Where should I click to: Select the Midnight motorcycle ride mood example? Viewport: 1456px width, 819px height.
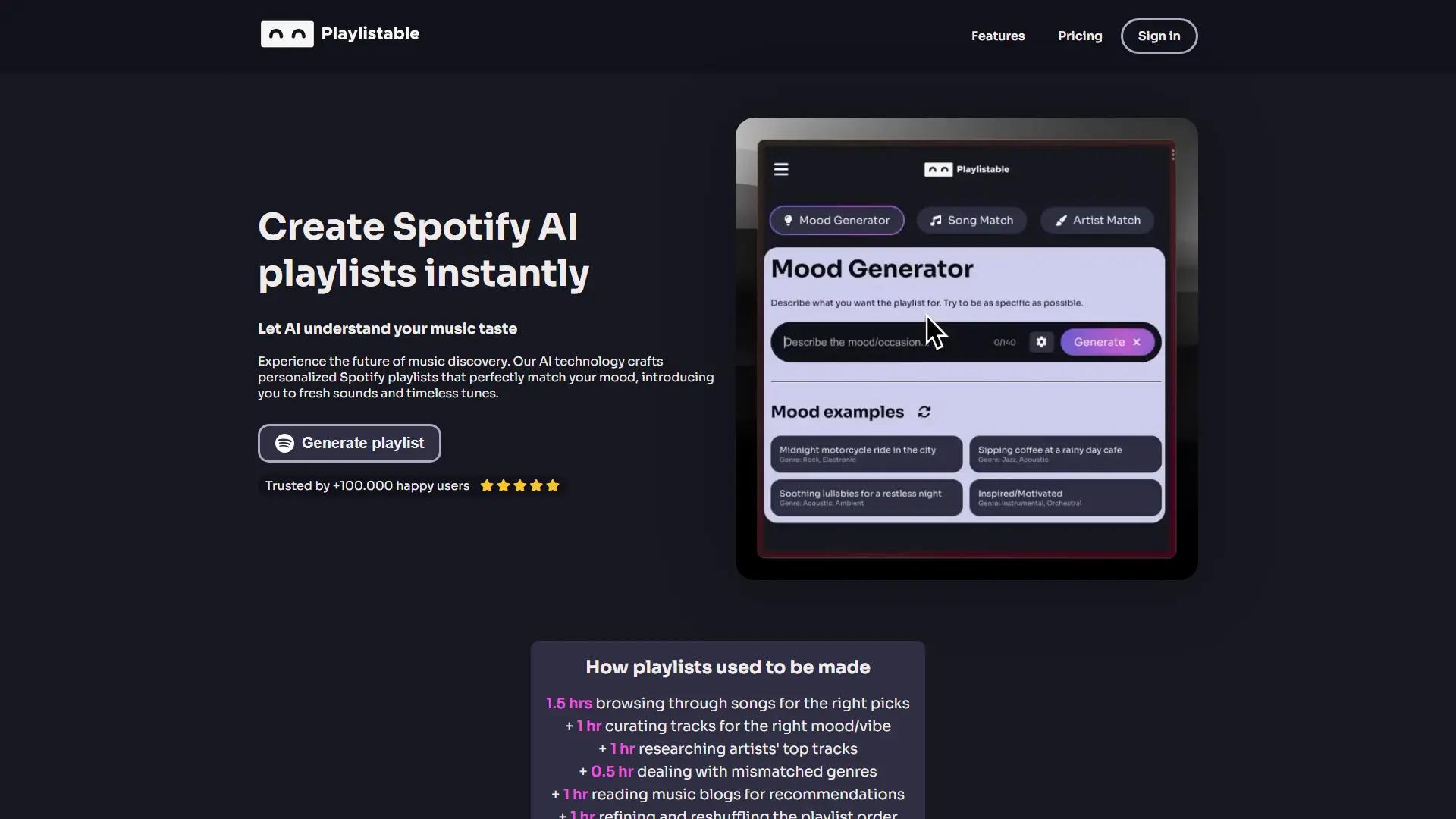point(865,453)
